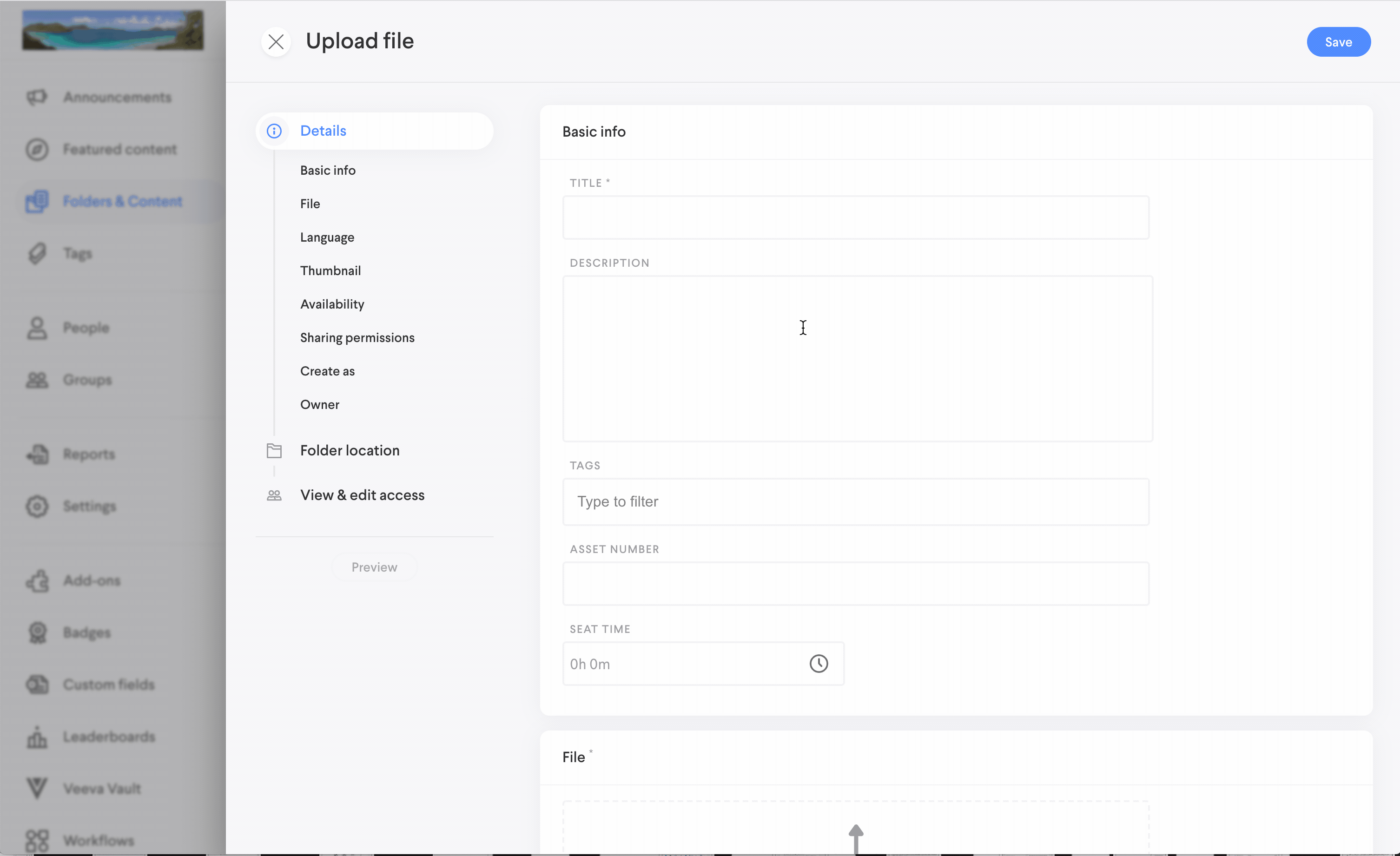Click the Leaderboards podium icon
This screenshot has height=856, width=1400.
click(x=37, y=737)
